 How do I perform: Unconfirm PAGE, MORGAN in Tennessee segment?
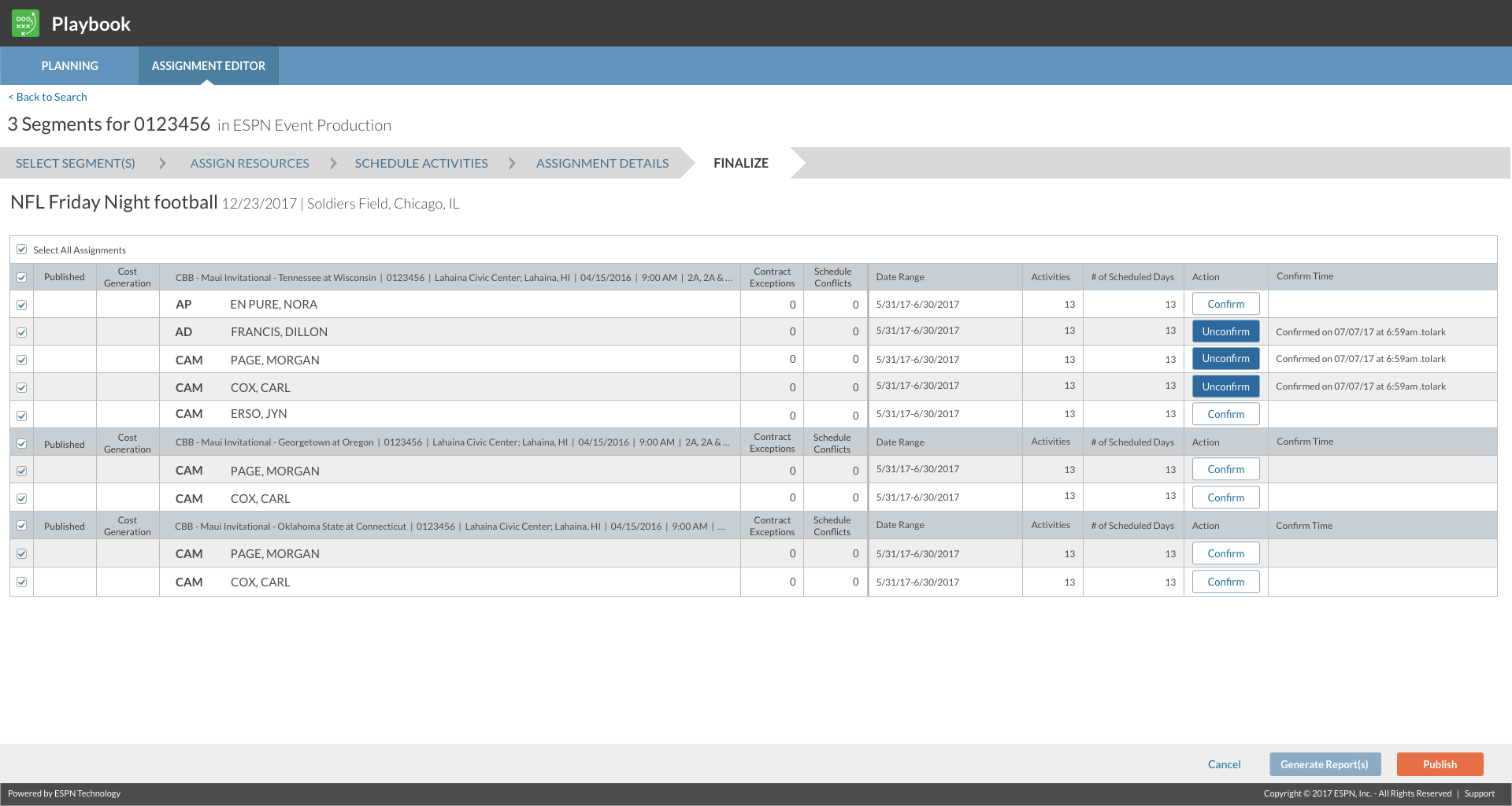(x=1225, y=359)
